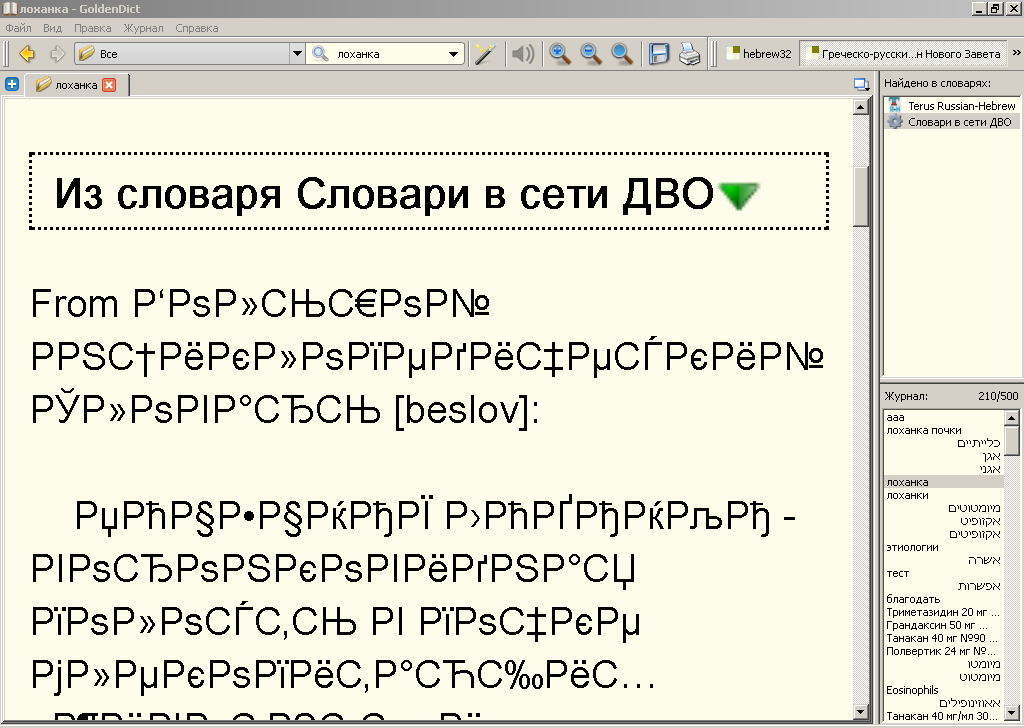Switch to the лоханка tab
Viewport: 1024px width, 728px height.
coord(76,85)
